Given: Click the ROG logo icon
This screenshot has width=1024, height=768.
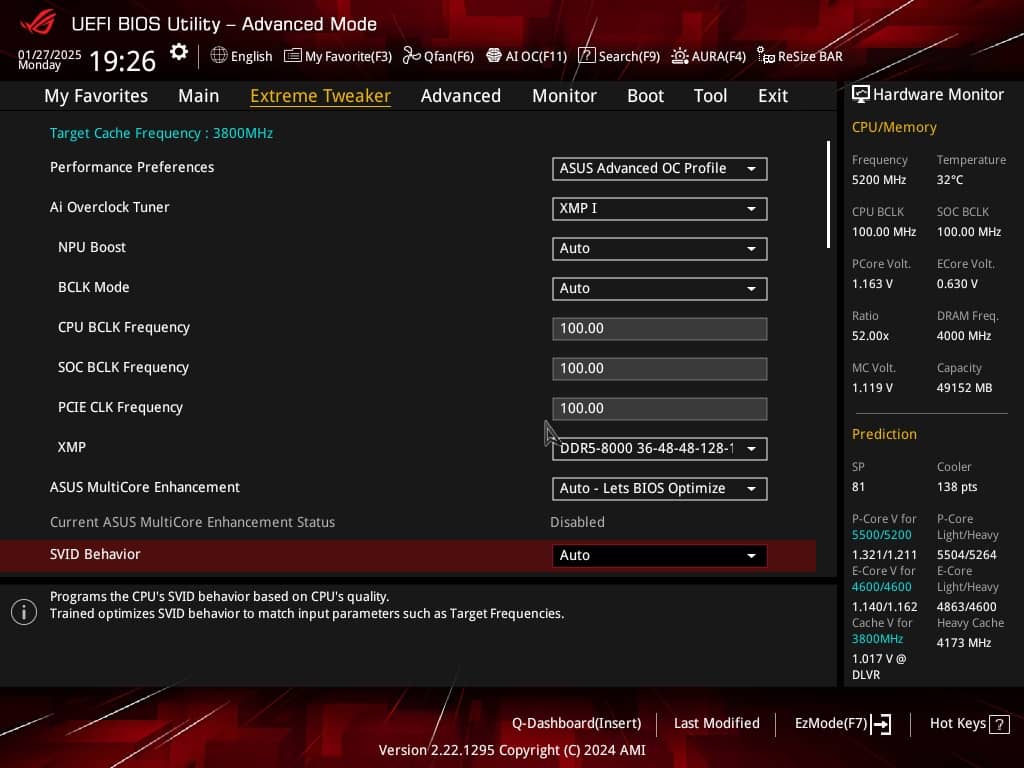Looking at the screenshot, I should coord(38,22).
